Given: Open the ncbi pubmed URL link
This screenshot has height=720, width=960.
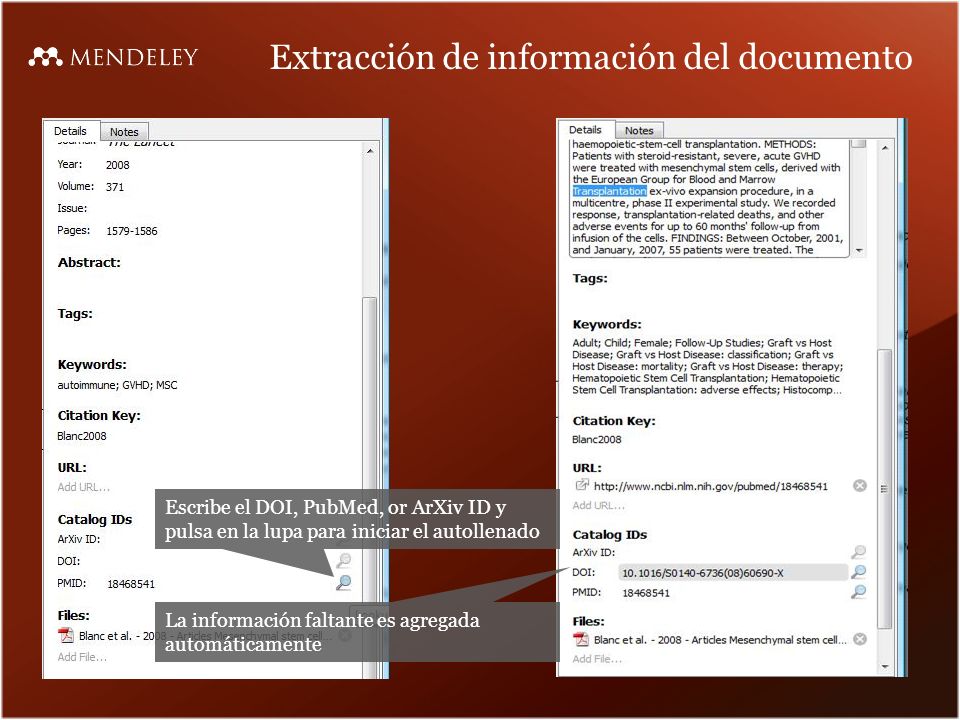Looking at the screenshot, I should (x=711, y=486).
